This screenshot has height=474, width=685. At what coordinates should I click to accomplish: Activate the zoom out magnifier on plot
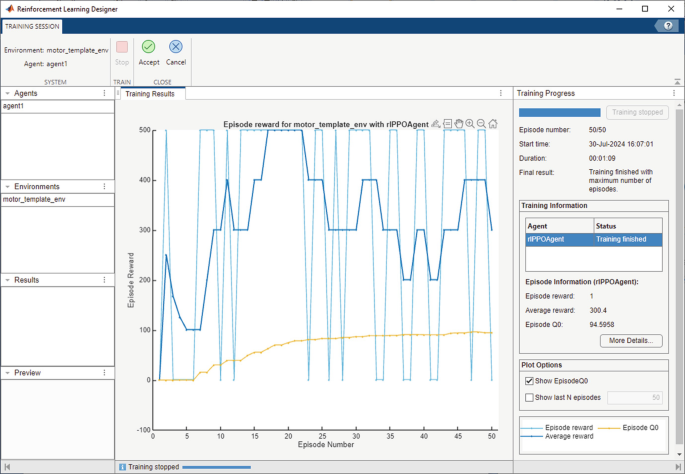point(481,124)
